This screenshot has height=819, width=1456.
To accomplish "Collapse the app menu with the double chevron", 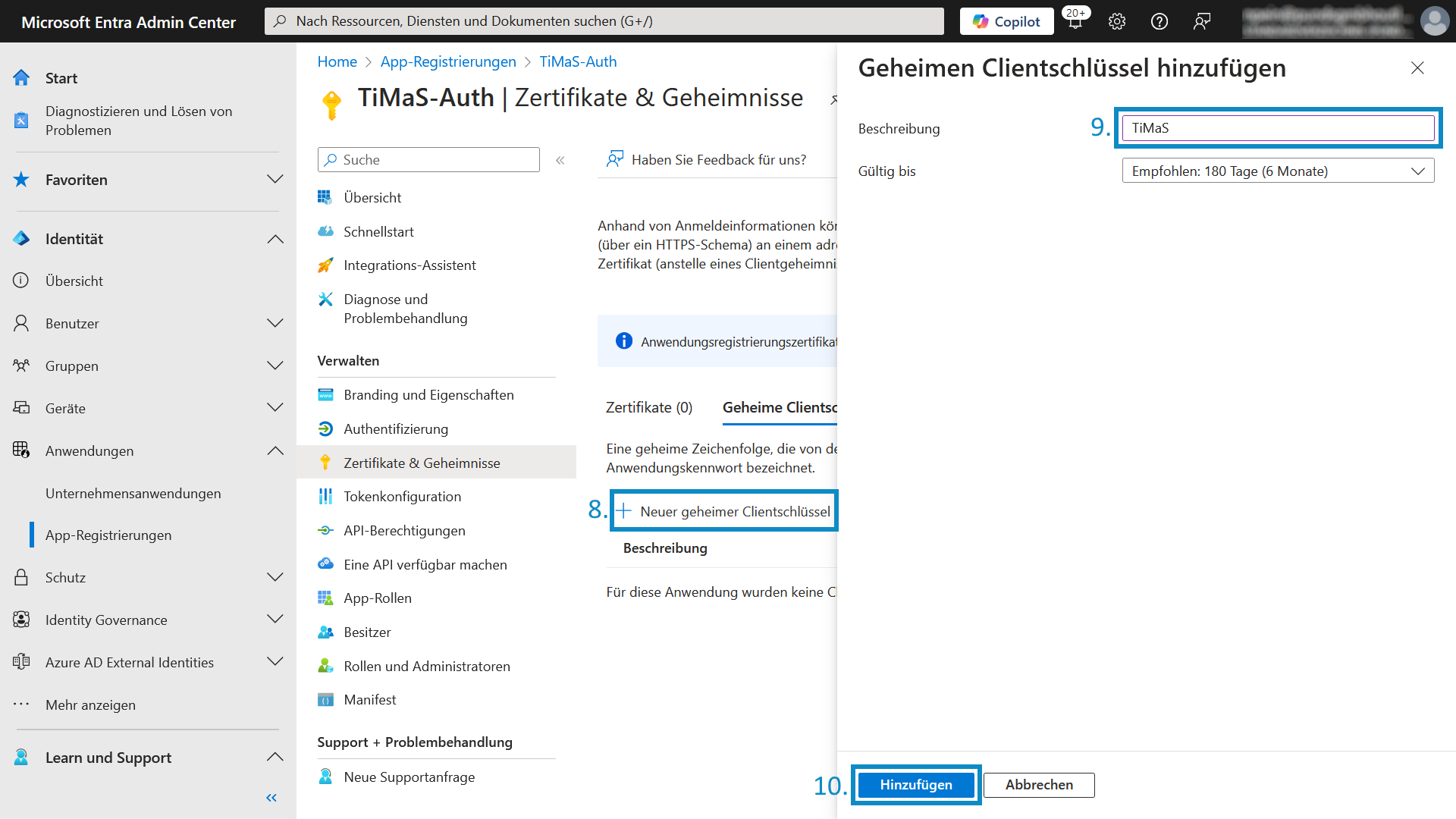I will (560, 160).
